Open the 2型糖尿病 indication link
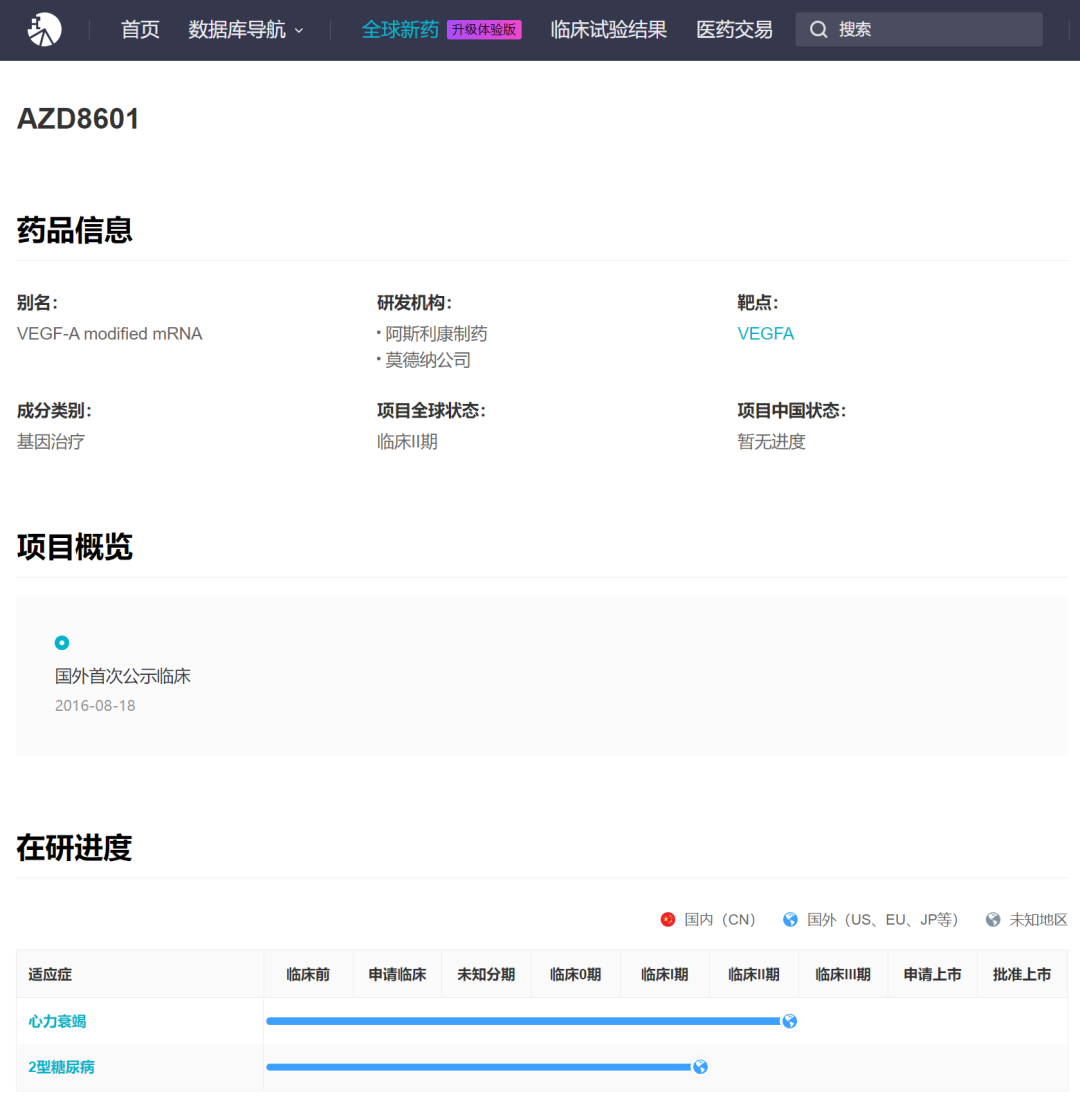The height and width of the screenshot is (1110, 1080). (62, 1067)
